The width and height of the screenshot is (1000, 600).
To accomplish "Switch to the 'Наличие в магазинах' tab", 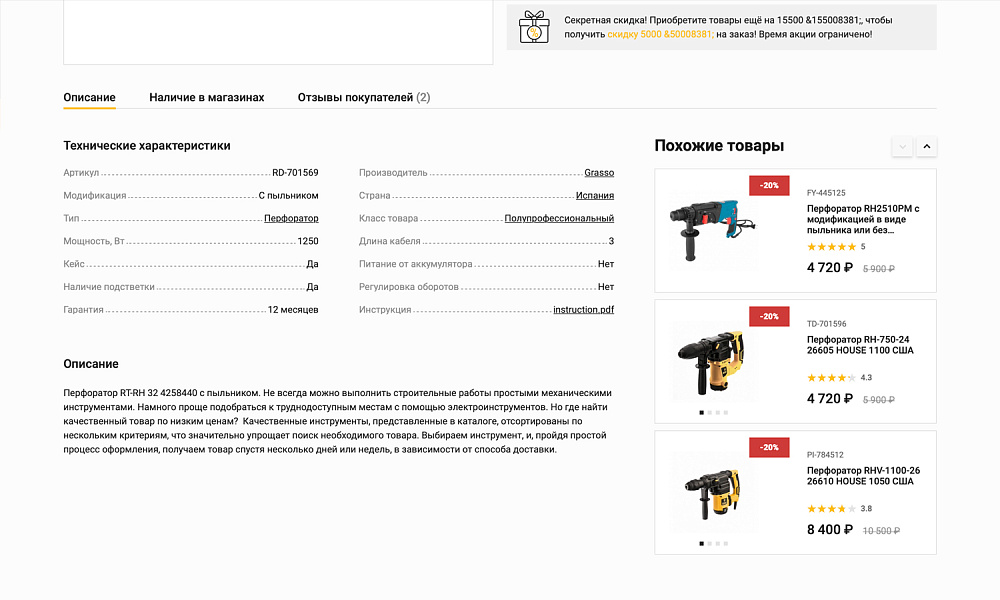I will (206, 97).
